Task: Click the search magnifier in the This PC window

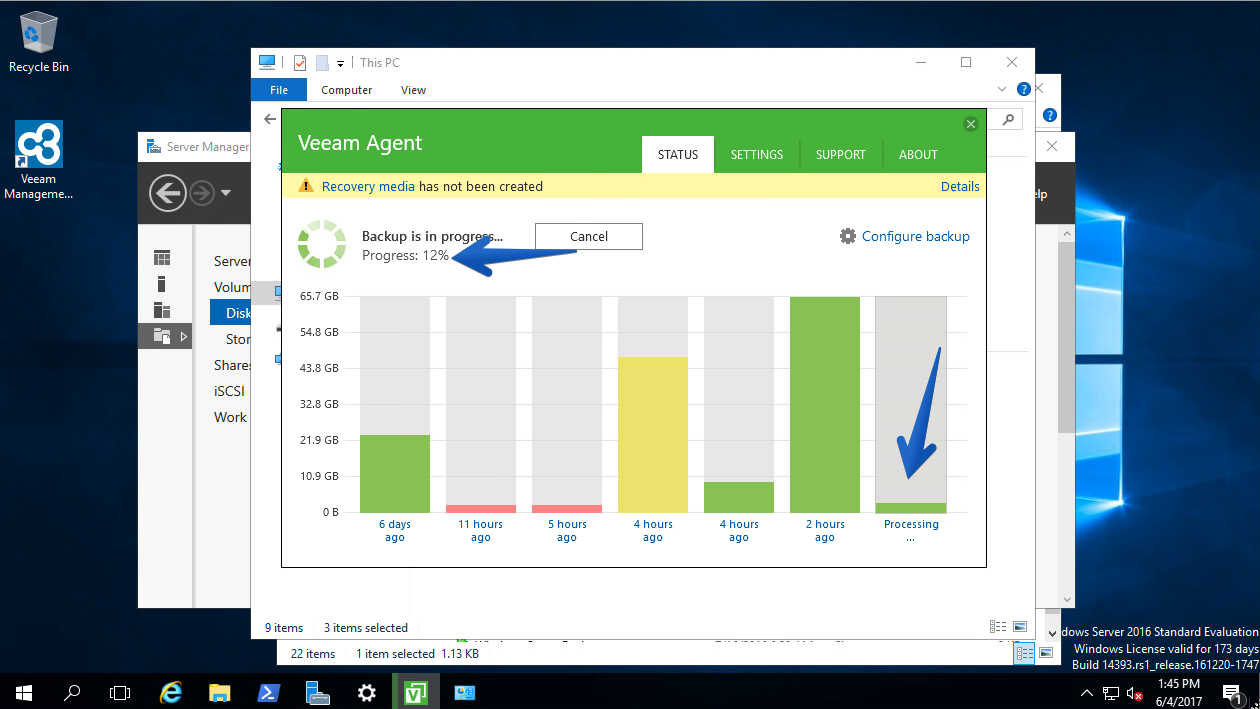Action: [x=1008, y=119]
